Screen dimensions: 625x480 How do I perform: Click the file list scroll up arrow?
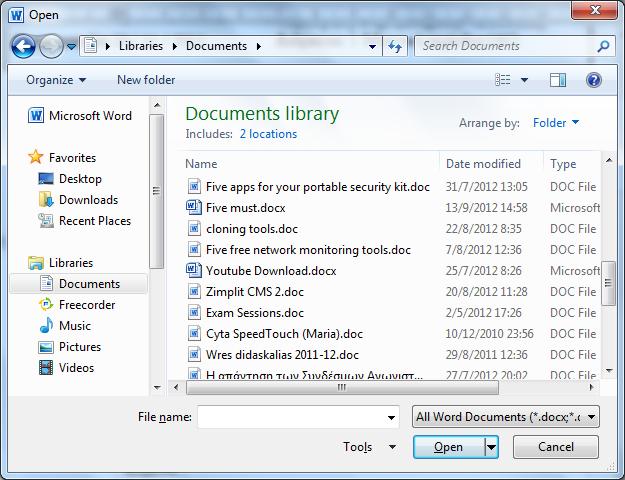tap(609, 160)
